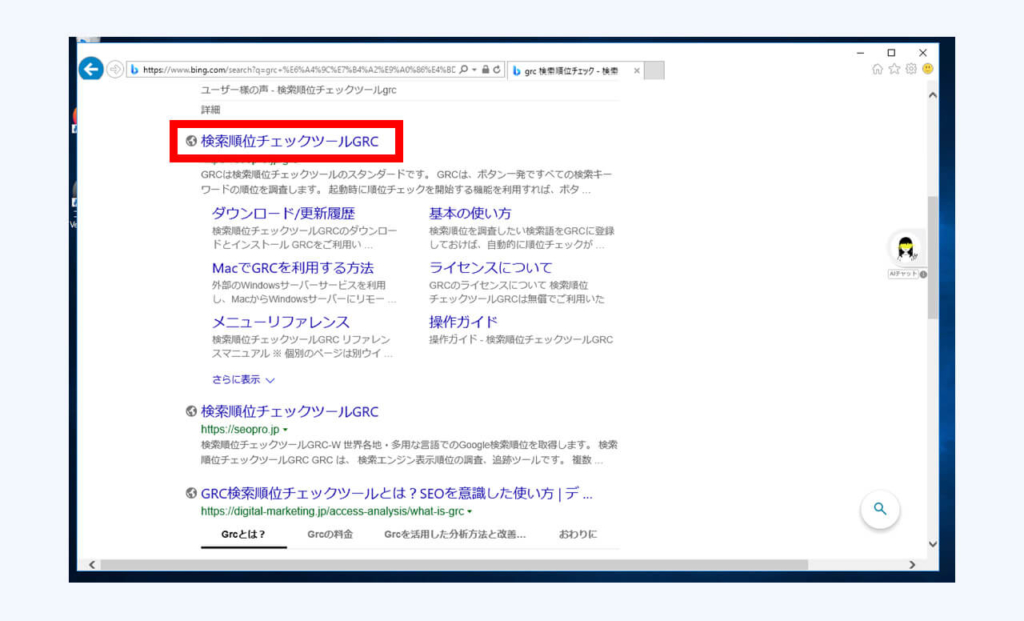Viewport: 1024px width, 621px height.
Task: Click the https://seopro.jp green URL
Action: (x=240, y=430)
